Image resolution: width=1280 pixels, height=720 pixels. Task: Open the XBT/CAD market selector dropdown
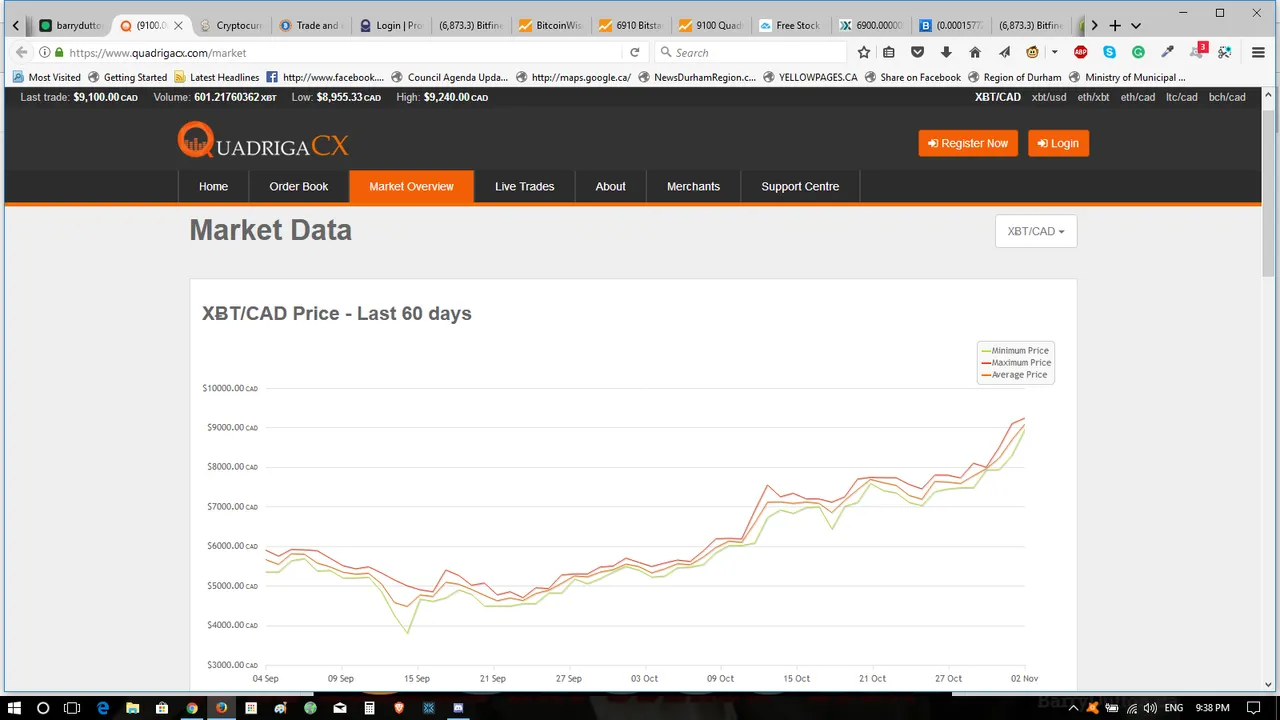point(1036,231)
